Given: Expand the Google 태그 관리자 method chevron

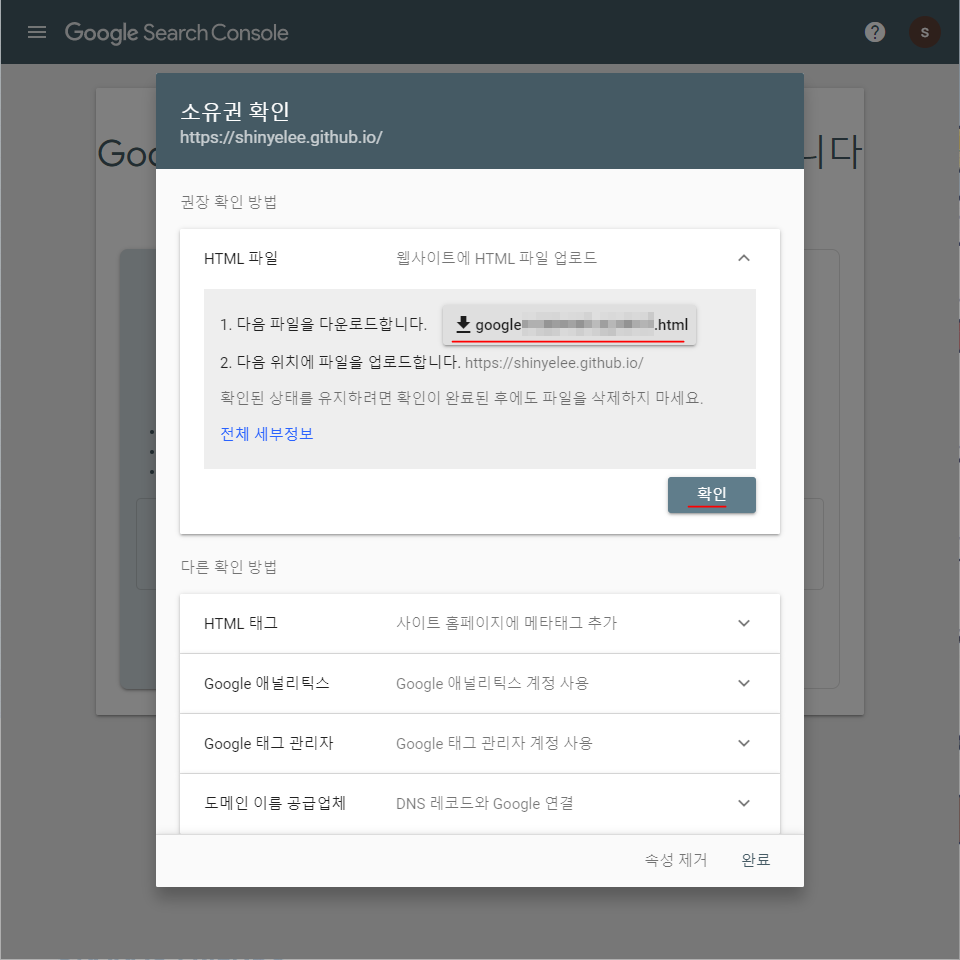Looking at the screenshot, I should coord(744,743).
